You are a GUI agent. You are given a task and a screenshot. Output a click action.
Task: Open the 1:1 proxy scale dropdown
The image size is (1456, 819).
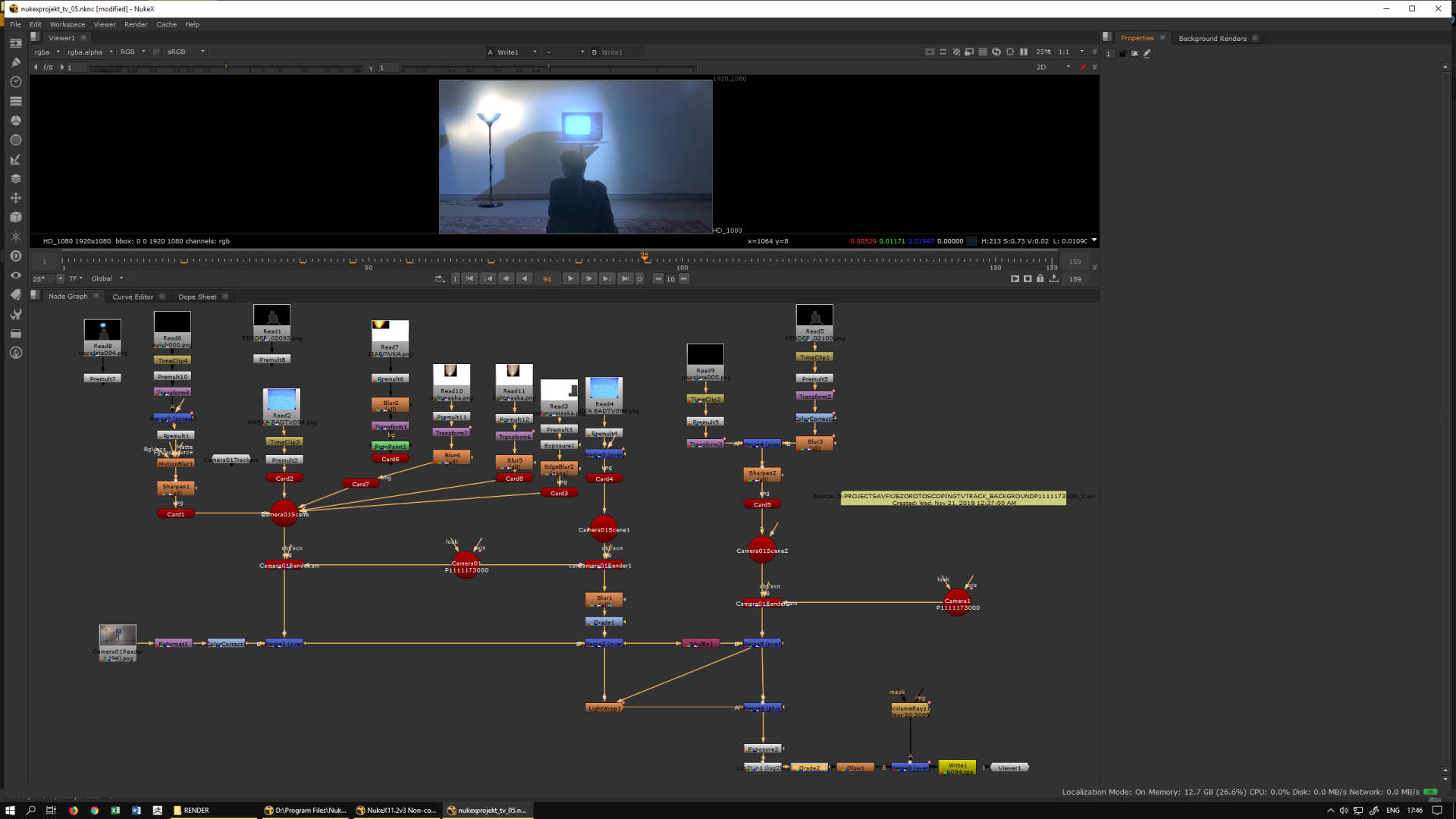point(1071,52)
